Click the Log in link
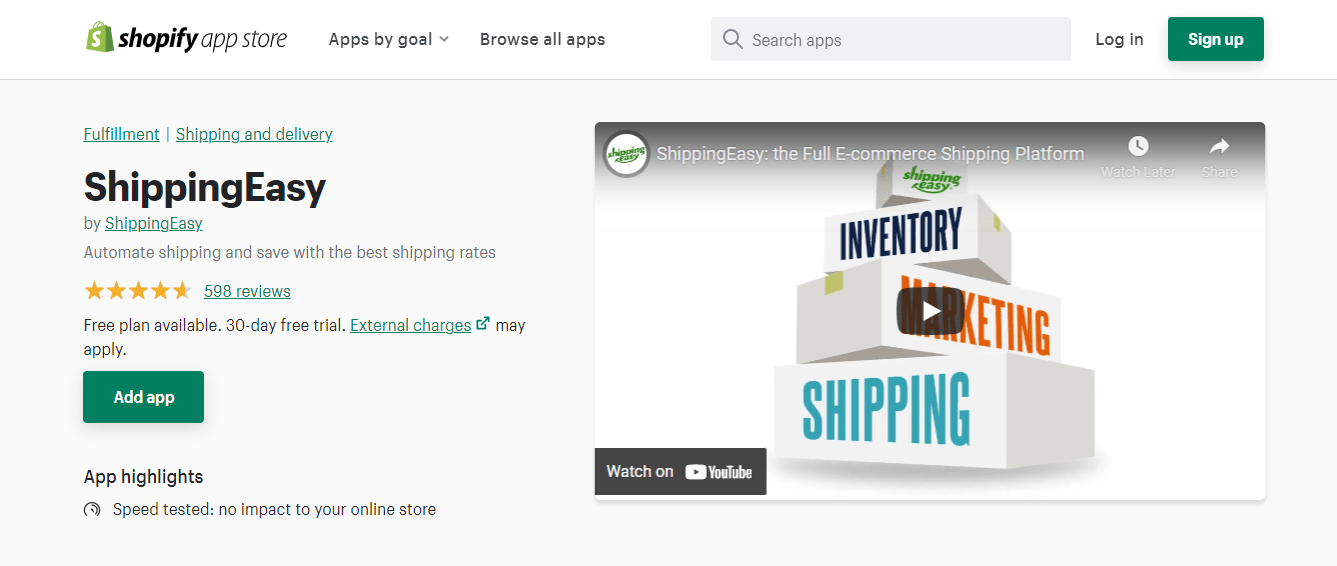The image size is (1337, 566). (1119, 39)
